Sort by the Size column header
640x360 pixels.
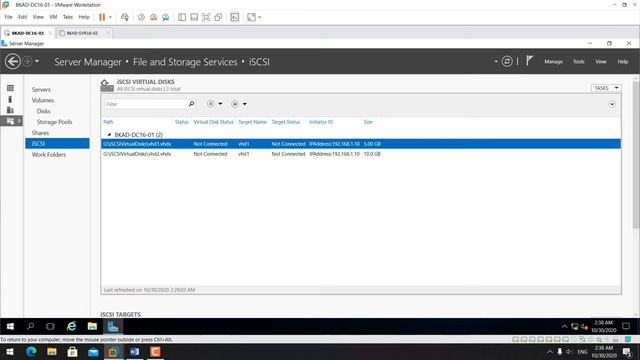tap(368, 122)
